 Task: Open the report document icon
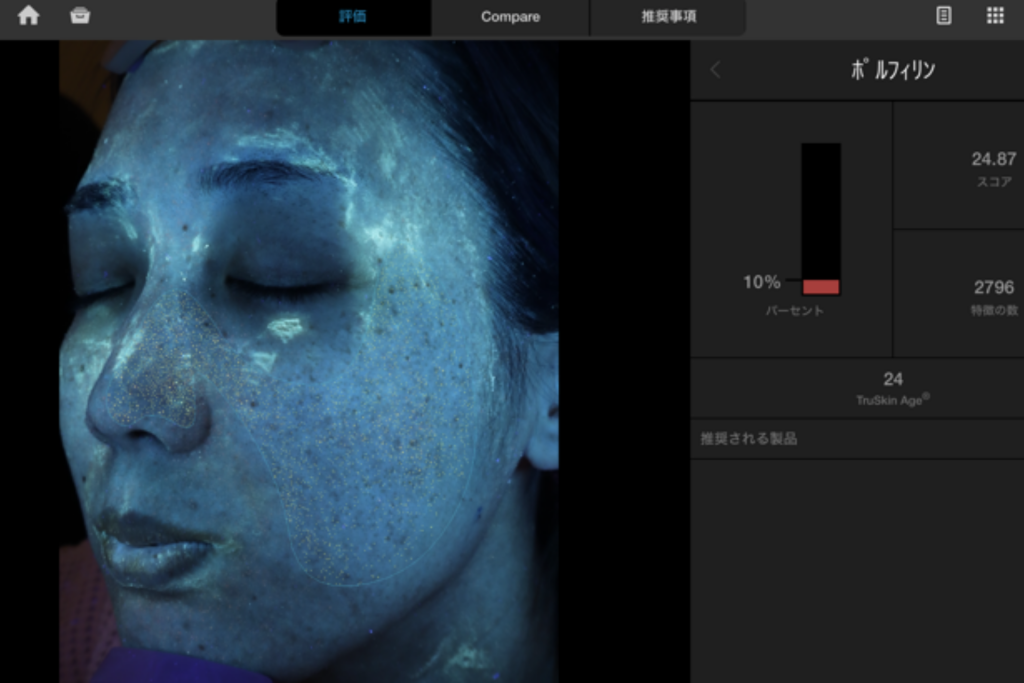click(x=943, y=16)
